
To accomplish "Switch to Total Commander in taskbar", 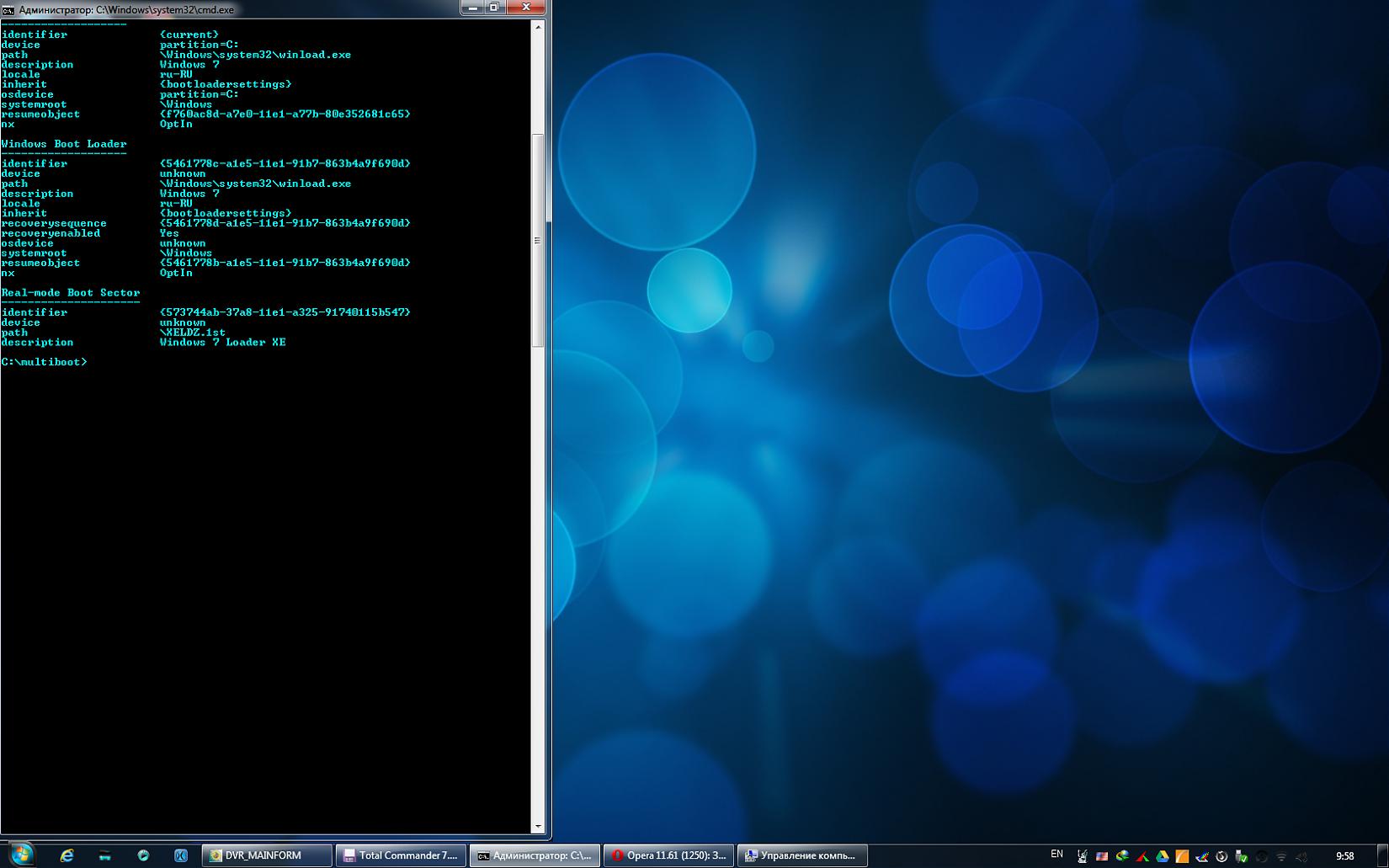I will tap(401, 855).
